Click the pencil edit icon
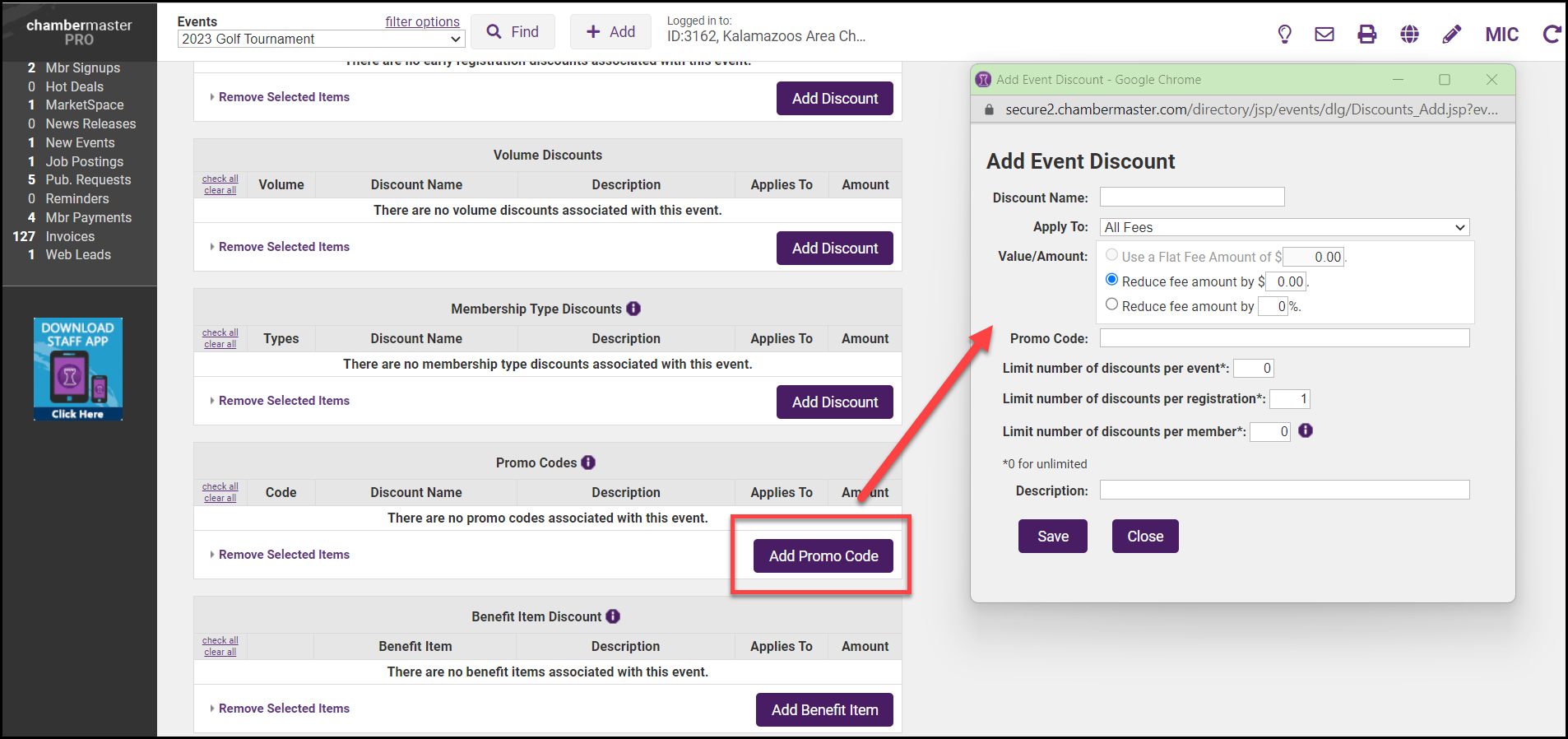The height and width of the screenshot is (739, 1568). 1452,34
